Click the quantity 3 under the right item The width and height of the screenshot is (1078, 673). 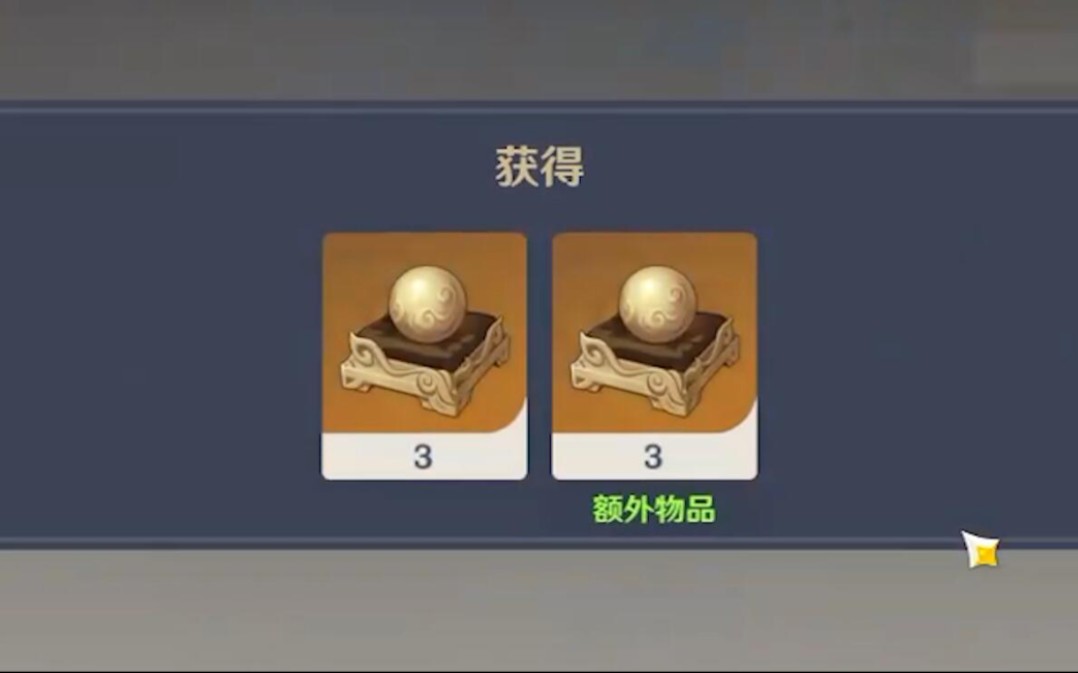click(x=653, y=456)
